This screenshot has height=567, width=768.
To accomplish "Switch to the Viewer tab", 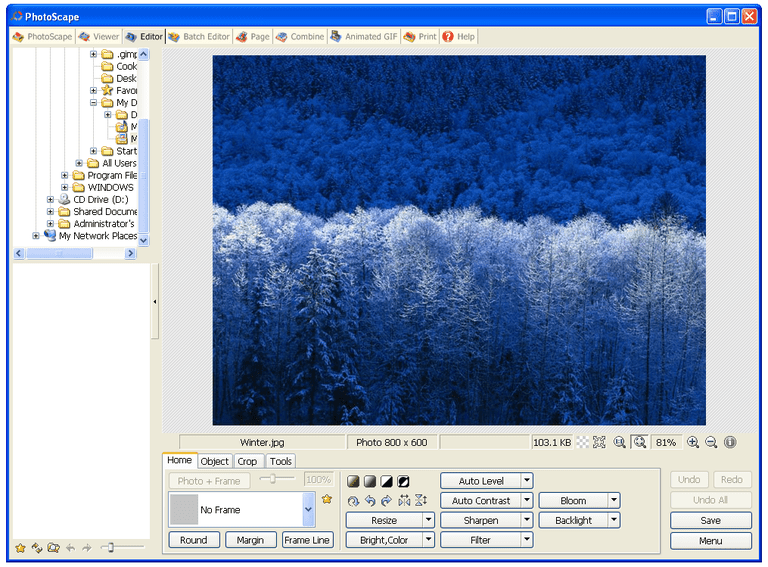I will (98, 36).
